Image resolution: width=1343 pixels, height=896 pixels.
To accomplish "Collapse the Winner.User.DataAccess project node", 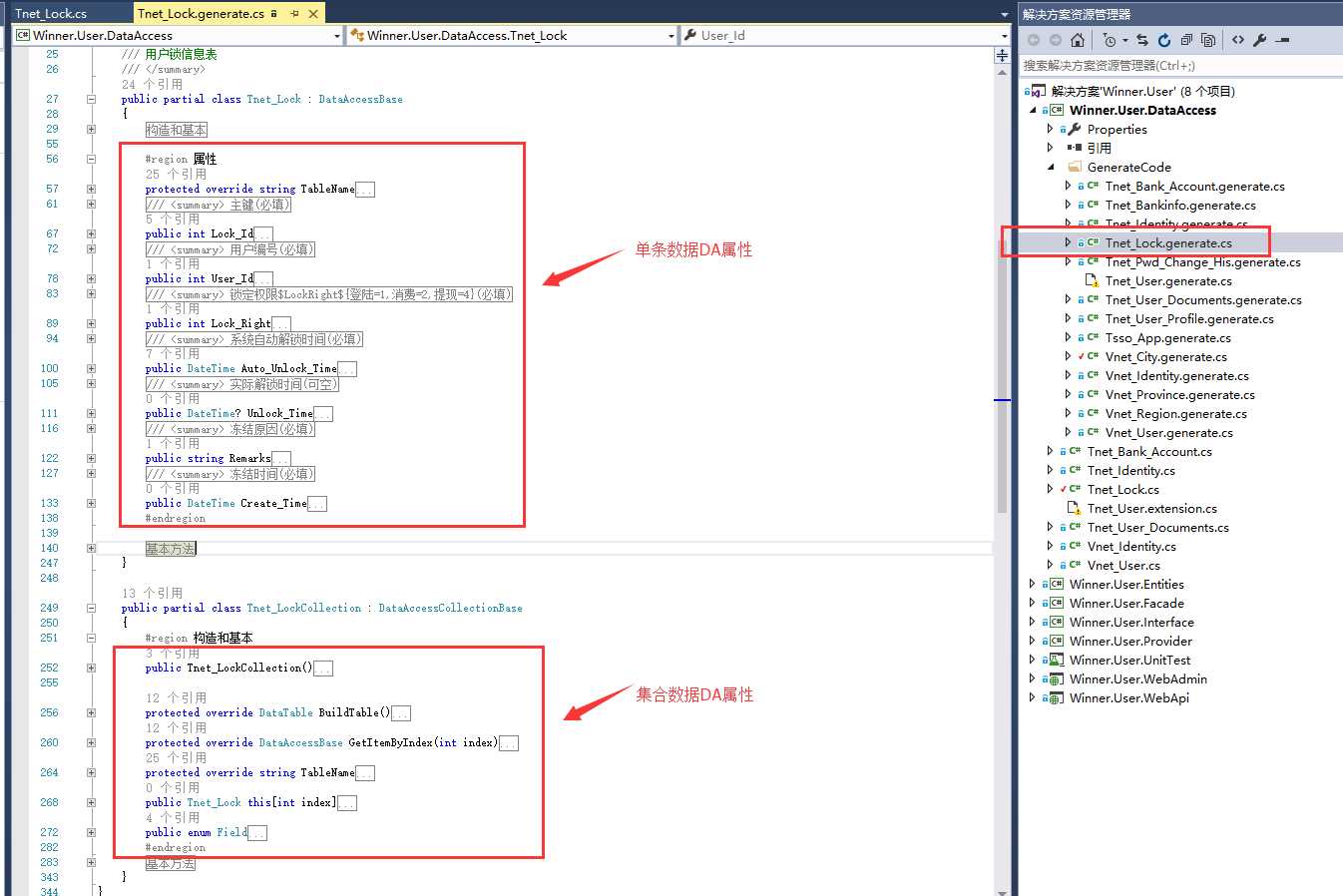I will (1033, 110).
